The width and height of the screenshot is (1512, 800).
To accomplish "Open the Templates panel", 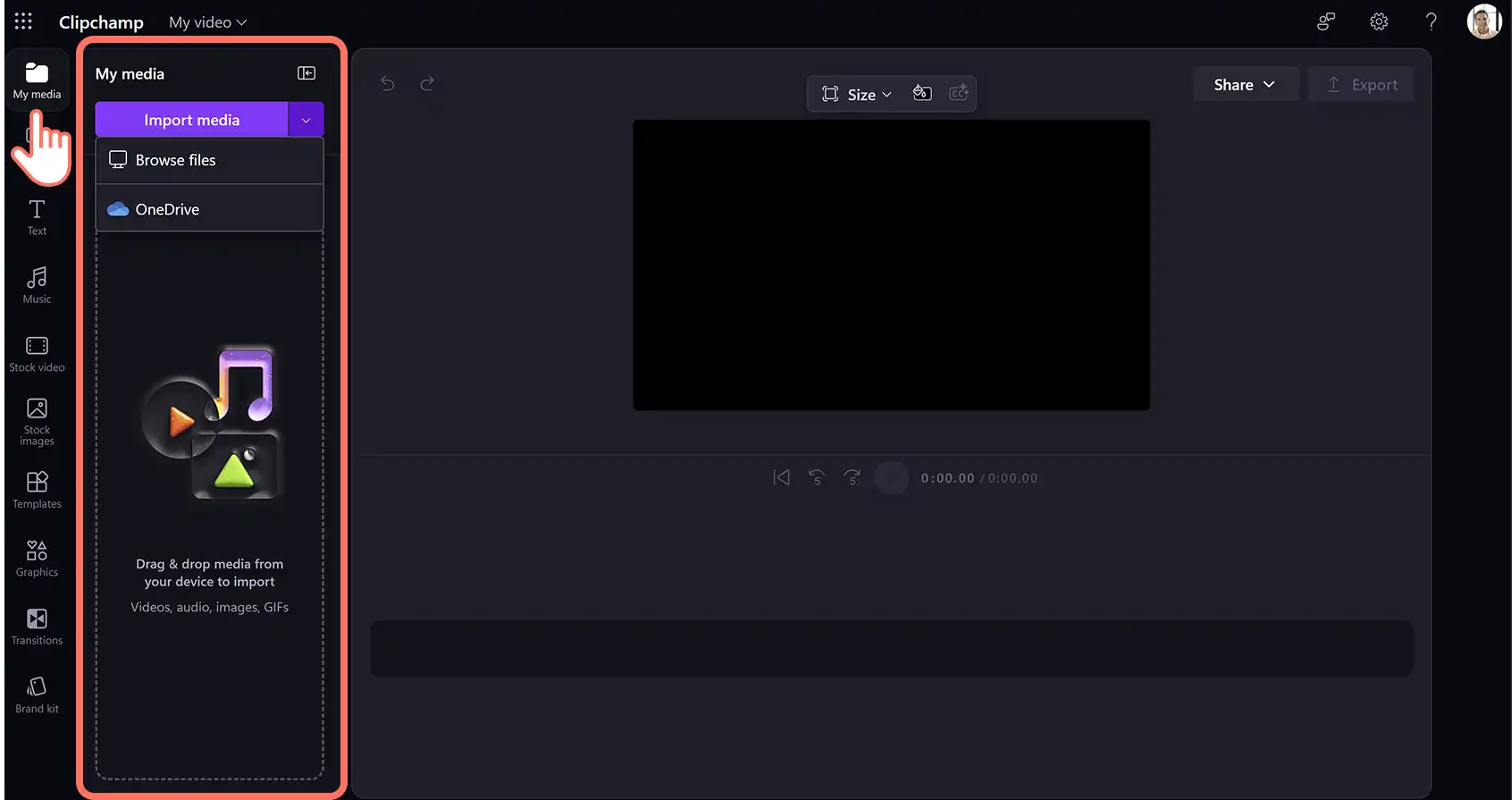I will coord(37,491).
